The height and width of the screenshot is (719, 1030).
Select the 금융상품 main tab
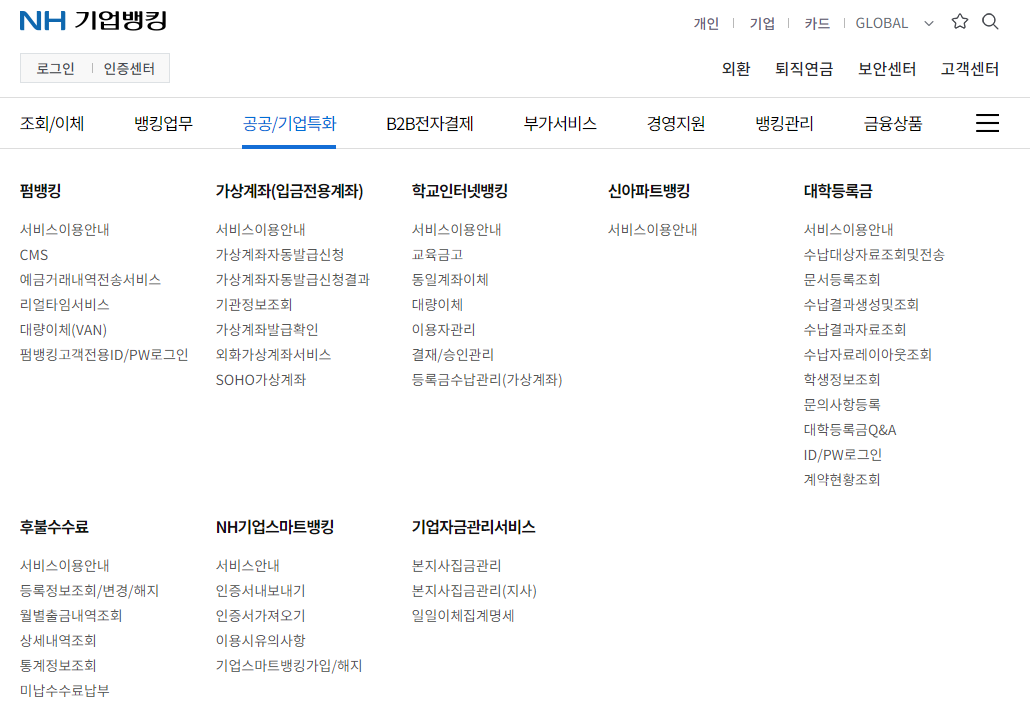[x=893, y=123]
